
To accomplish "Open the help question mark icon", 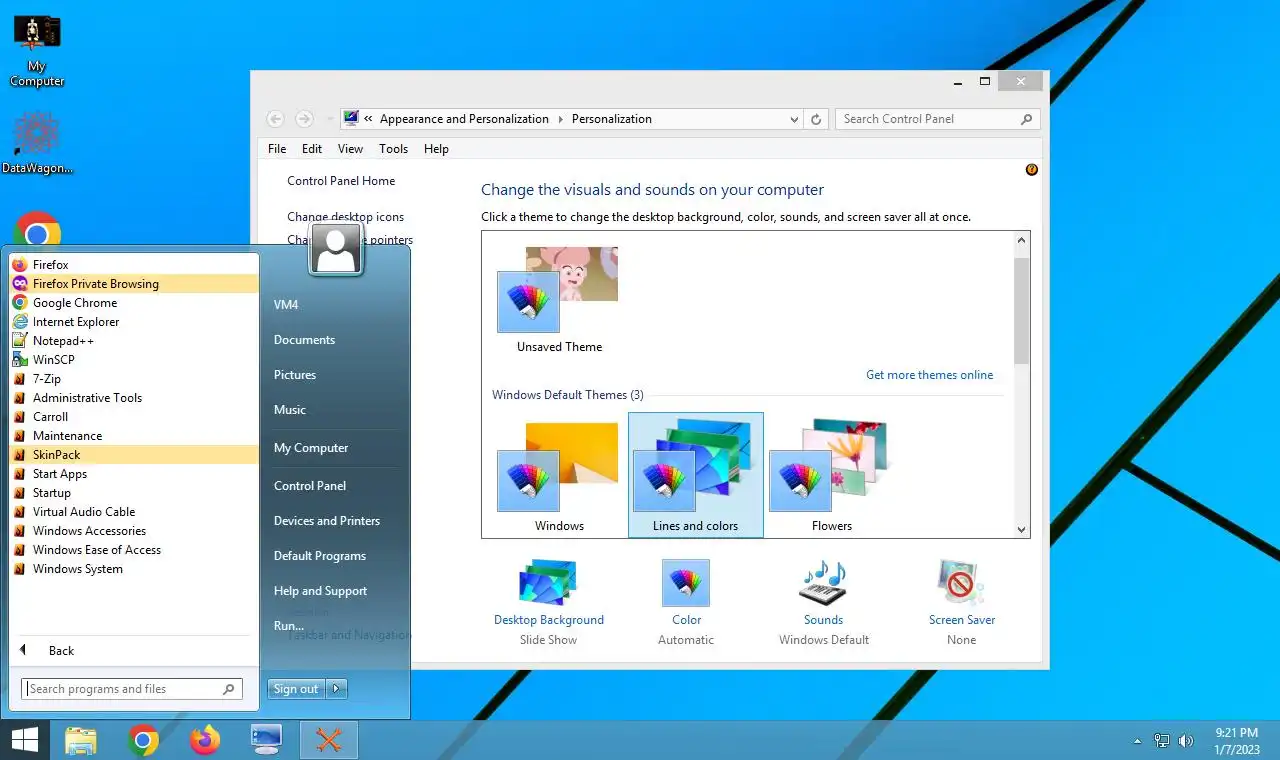I will click(1032, 170).
